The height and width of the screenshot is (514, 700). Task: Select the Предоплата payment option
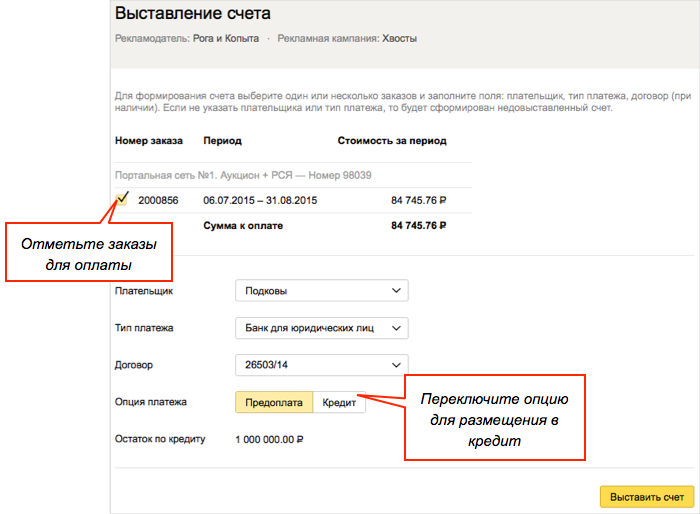[x=274, y=402]
